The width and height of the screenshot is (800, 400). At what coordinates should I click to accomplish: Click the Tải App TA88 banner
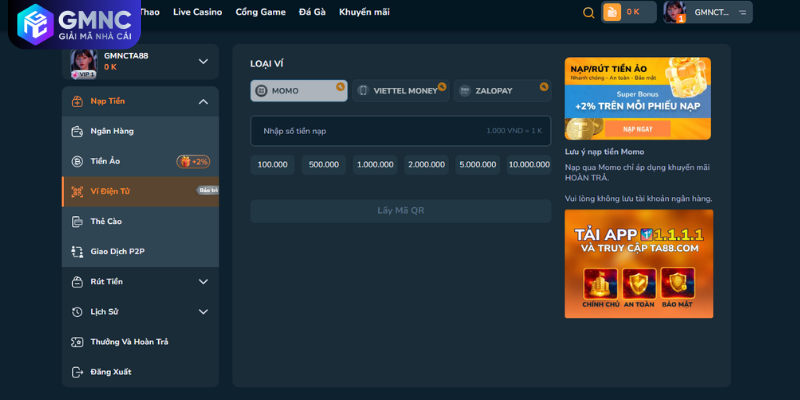638,263
